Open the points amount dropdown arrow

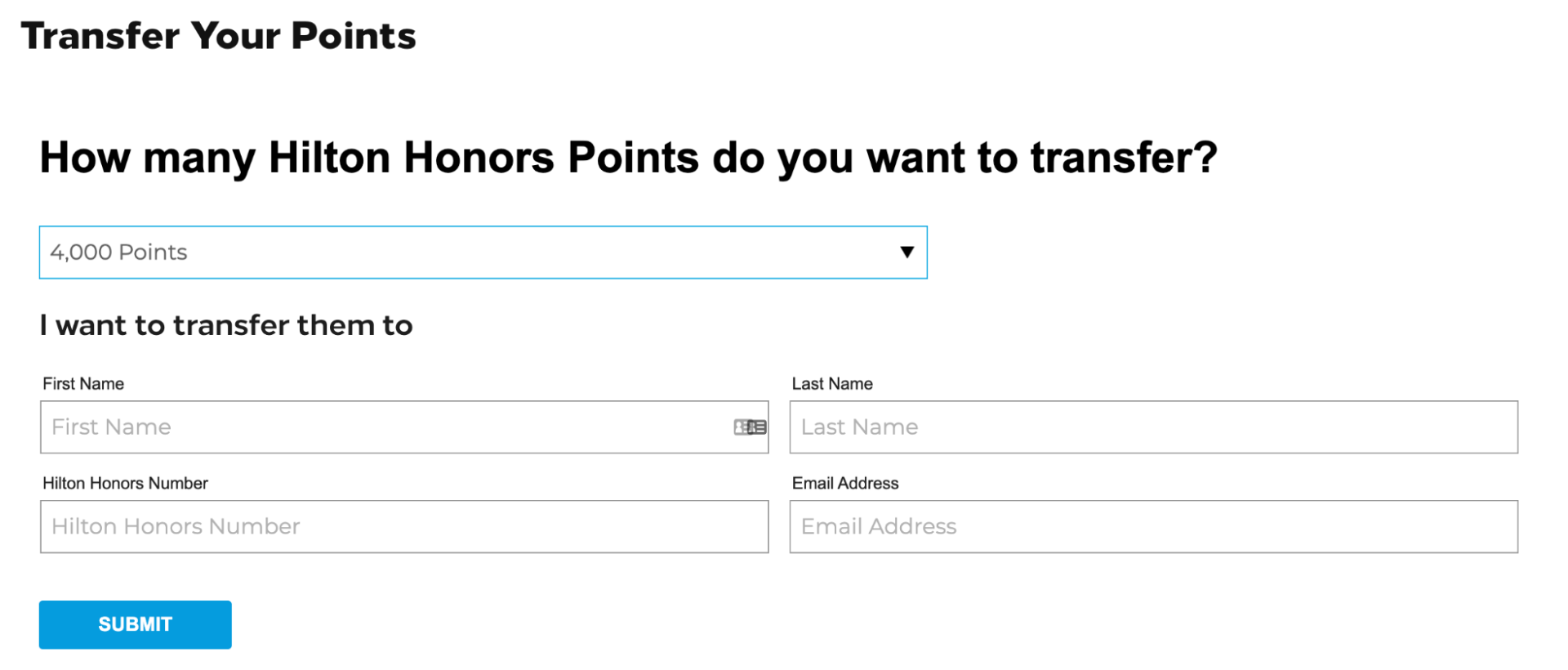[x=906, y=252]
